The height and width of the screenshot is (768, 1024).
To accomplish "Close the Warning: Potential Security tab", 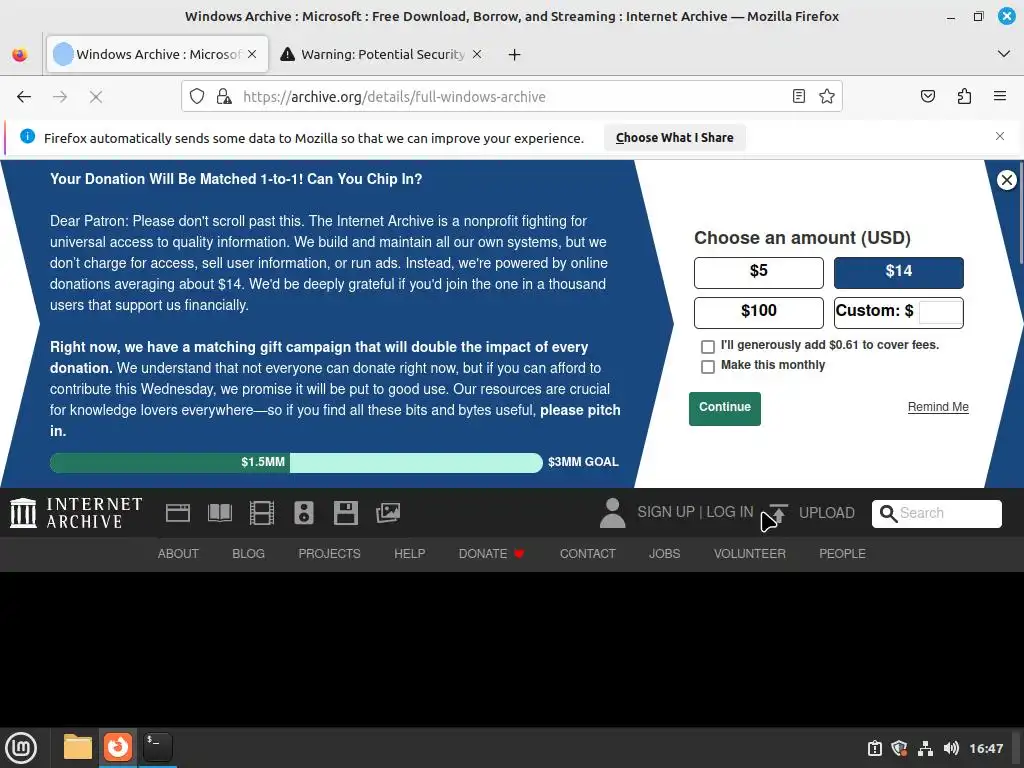I will tap(477, 54).
